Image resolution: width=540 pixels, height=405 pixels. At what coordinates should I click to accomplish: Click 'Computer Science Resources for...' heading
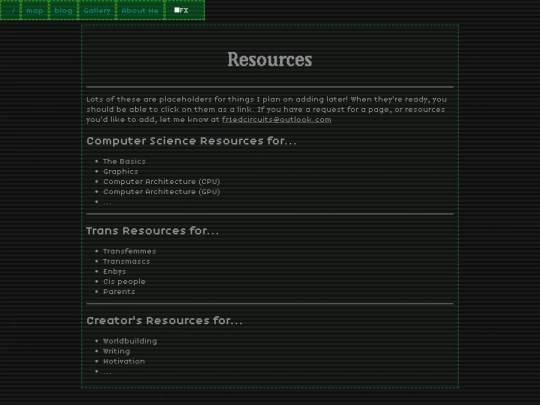191,141
